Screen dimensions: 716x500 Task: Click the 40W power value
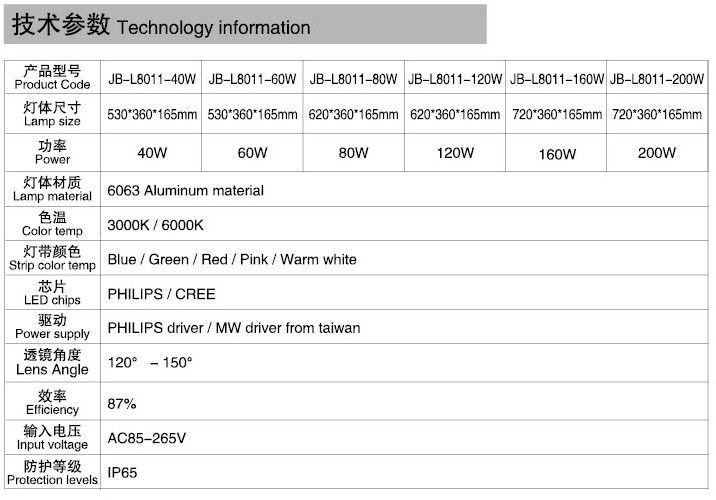152,153
